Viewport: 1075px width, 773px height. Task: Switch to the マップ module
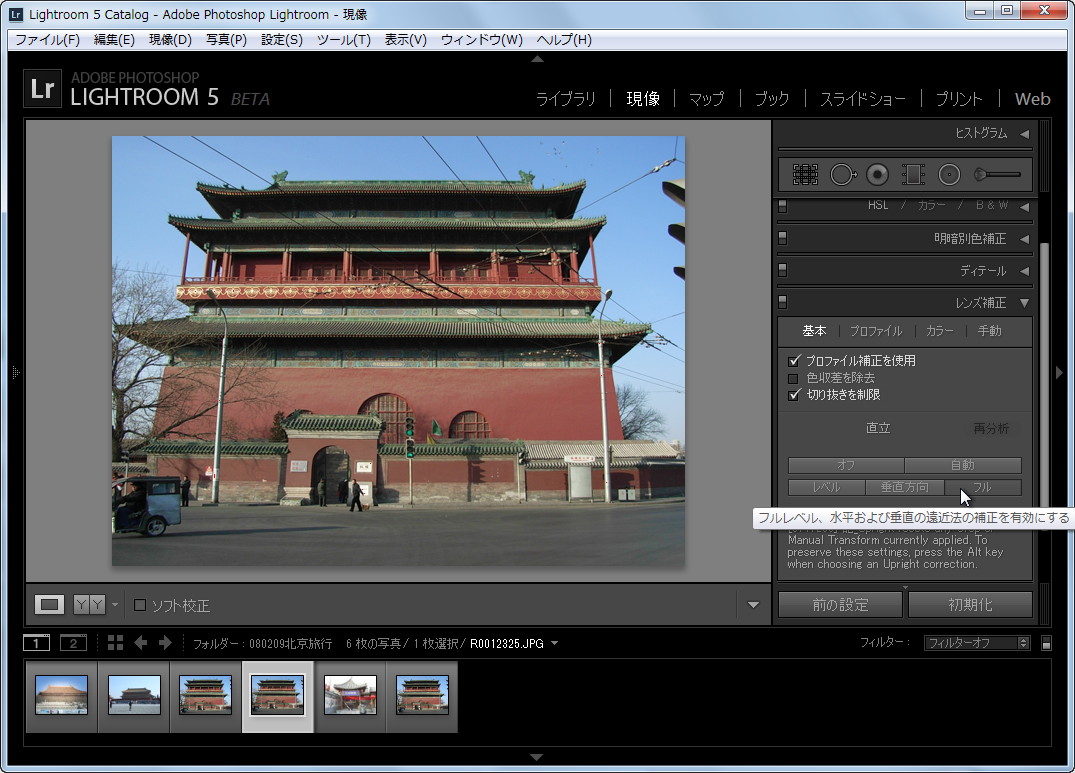click(x=706, y=99)
